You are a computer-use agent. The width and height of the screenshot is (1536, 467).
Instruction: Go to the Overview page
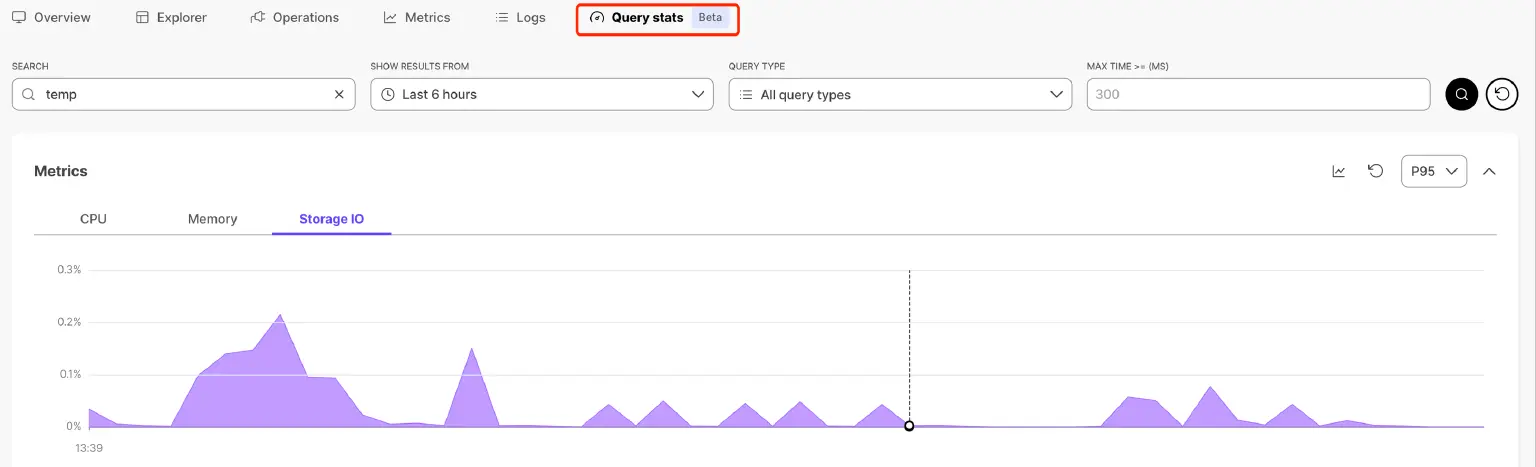coord(51,17)
